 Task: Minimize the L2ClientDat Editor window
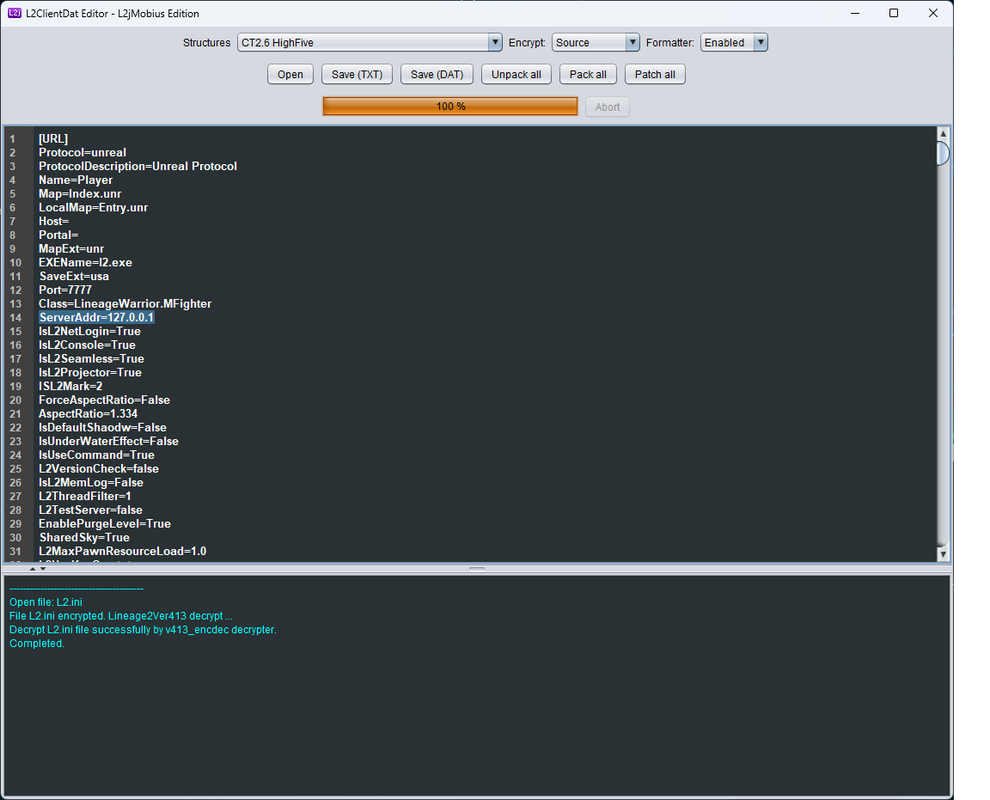coord(855,13)
